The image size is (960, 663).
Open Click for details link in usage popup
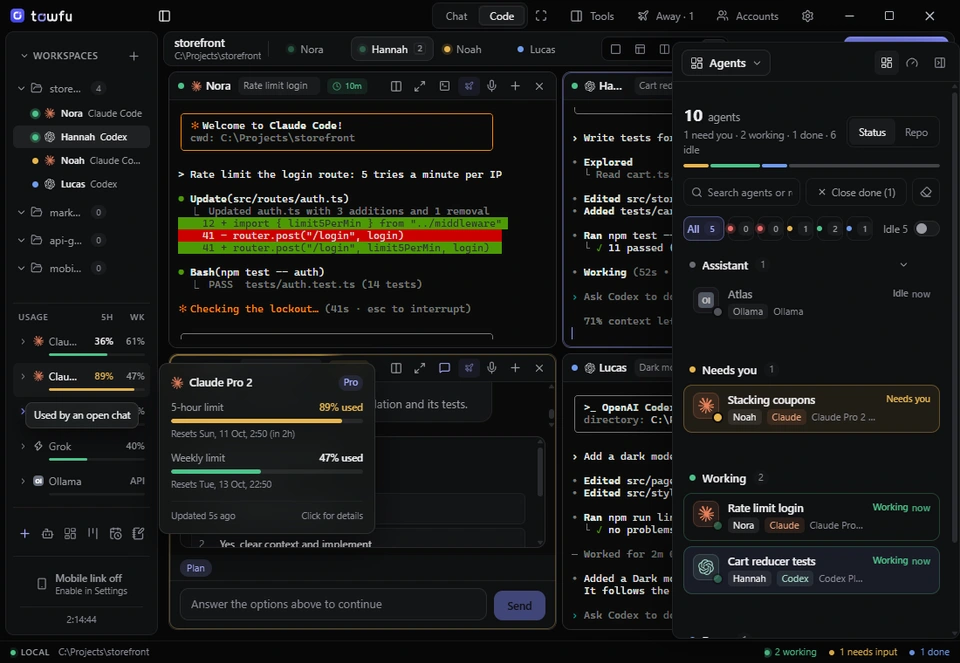click(x=332, y=516)
